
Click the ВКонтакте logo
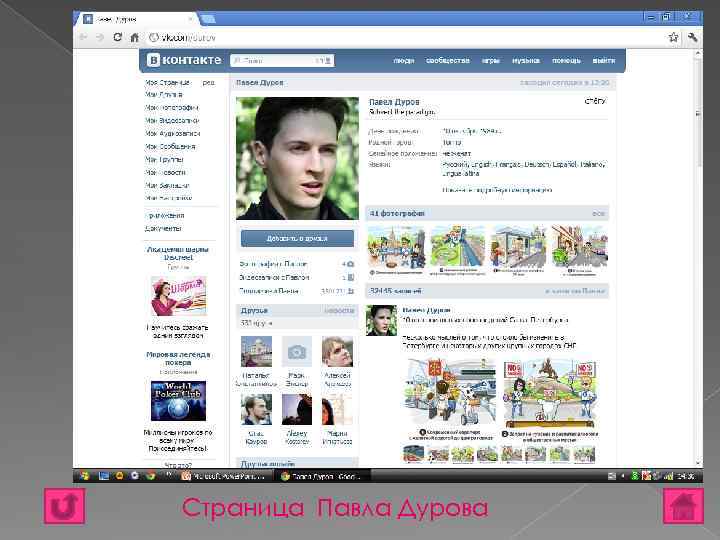pyautogui.click(x=184, y=60)
